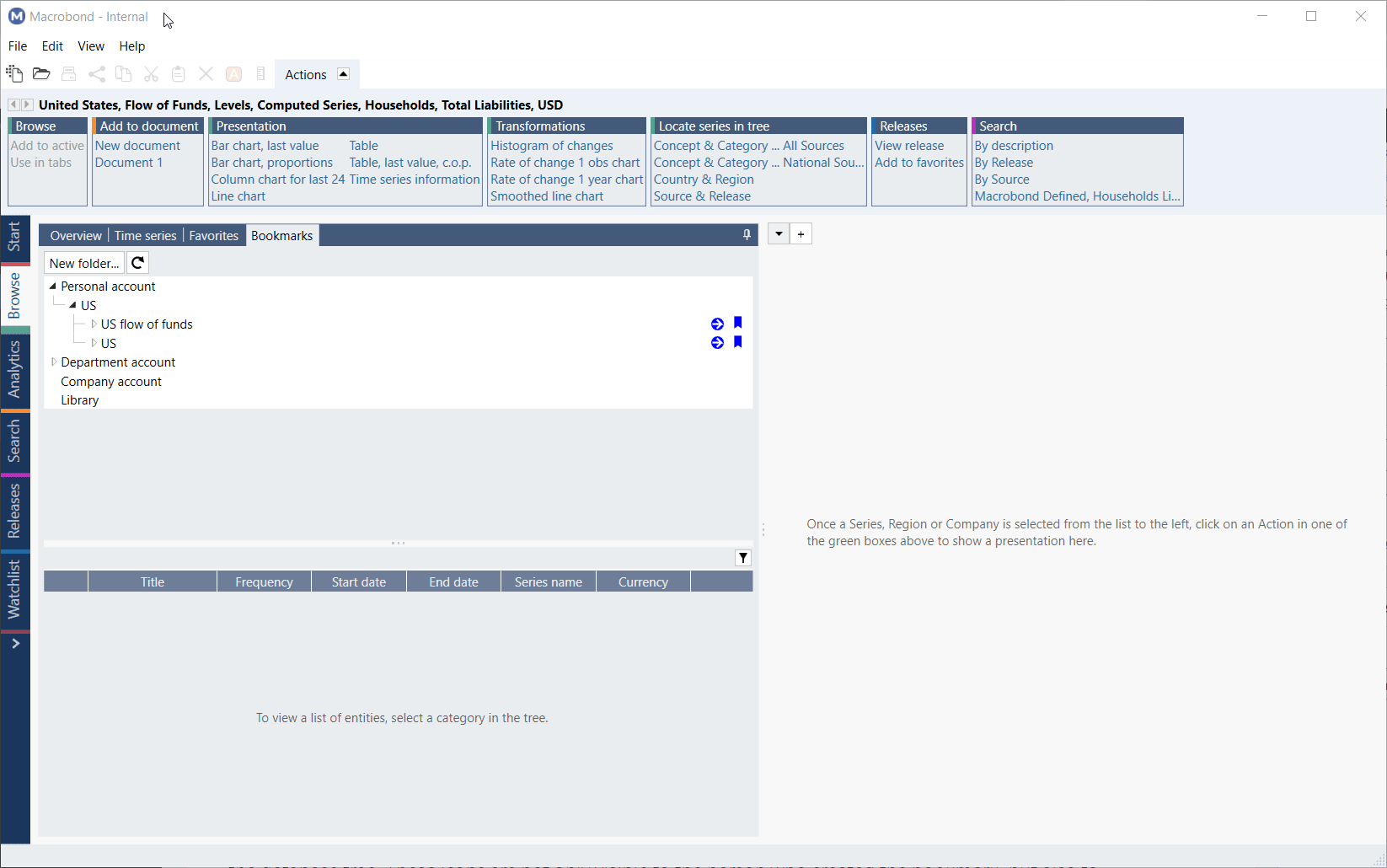Open the Edit menu
This screenshot has width=1387, height=868.
pyautogui.click(x=52, y=46)
